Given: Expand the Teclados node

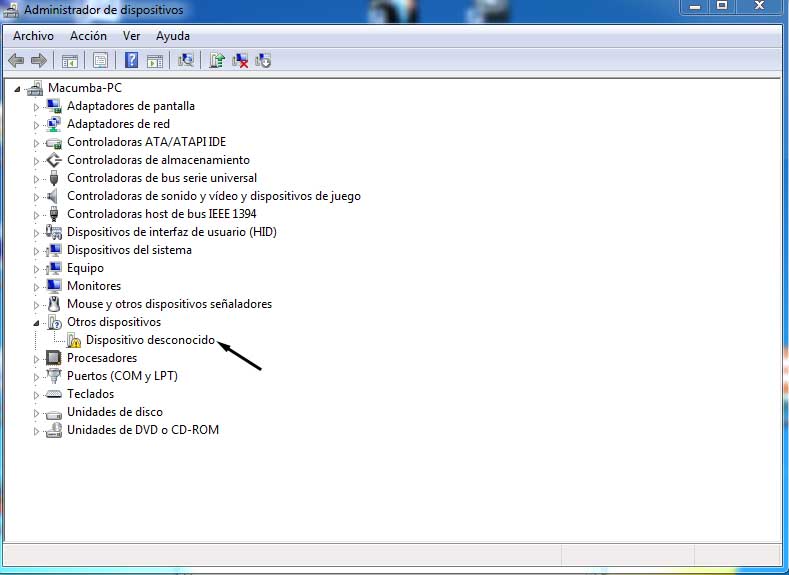Looking at the screenshot, I should click(36, 395).
